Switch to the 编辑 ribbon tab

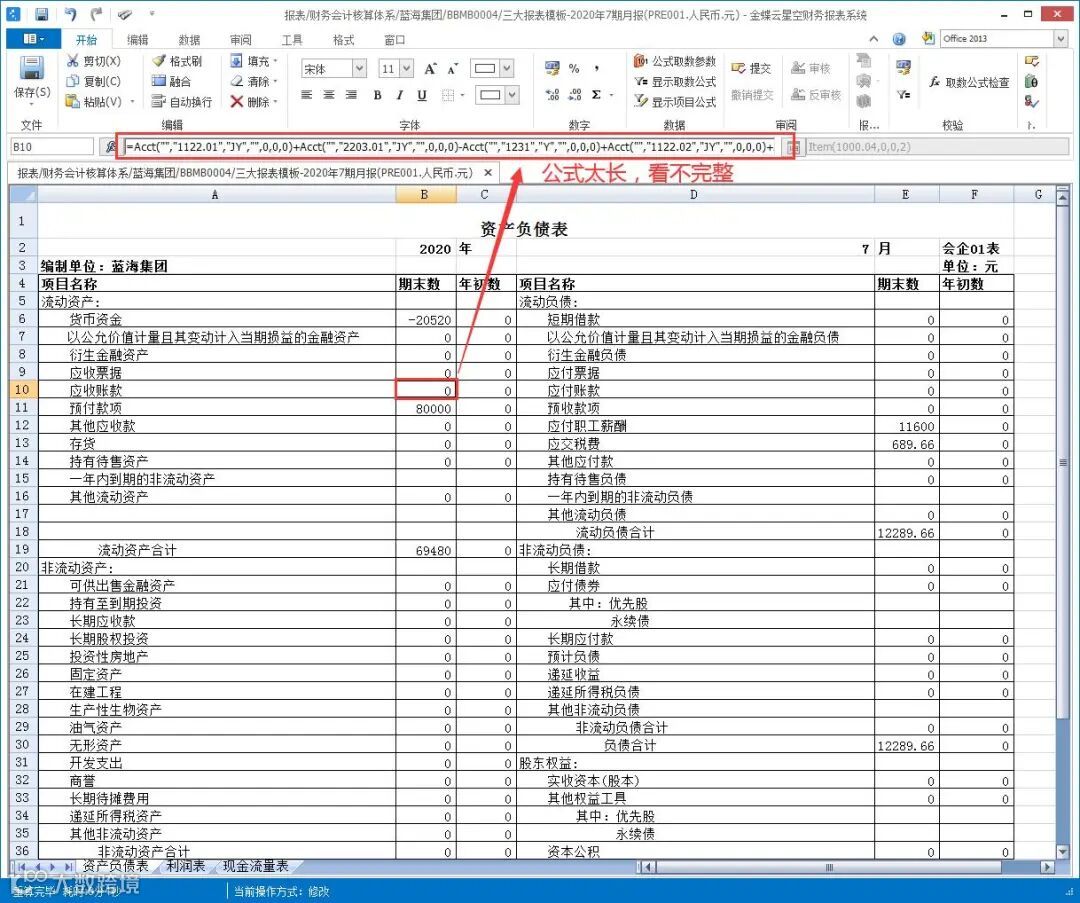point(138,40)
